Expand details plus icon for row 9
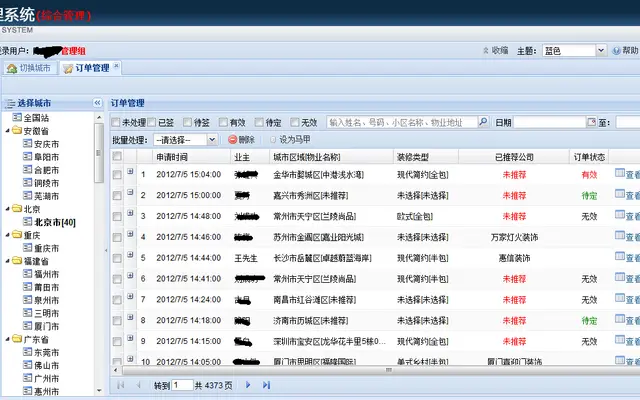The width and height of the screenshot is (640, 400). 130,338
